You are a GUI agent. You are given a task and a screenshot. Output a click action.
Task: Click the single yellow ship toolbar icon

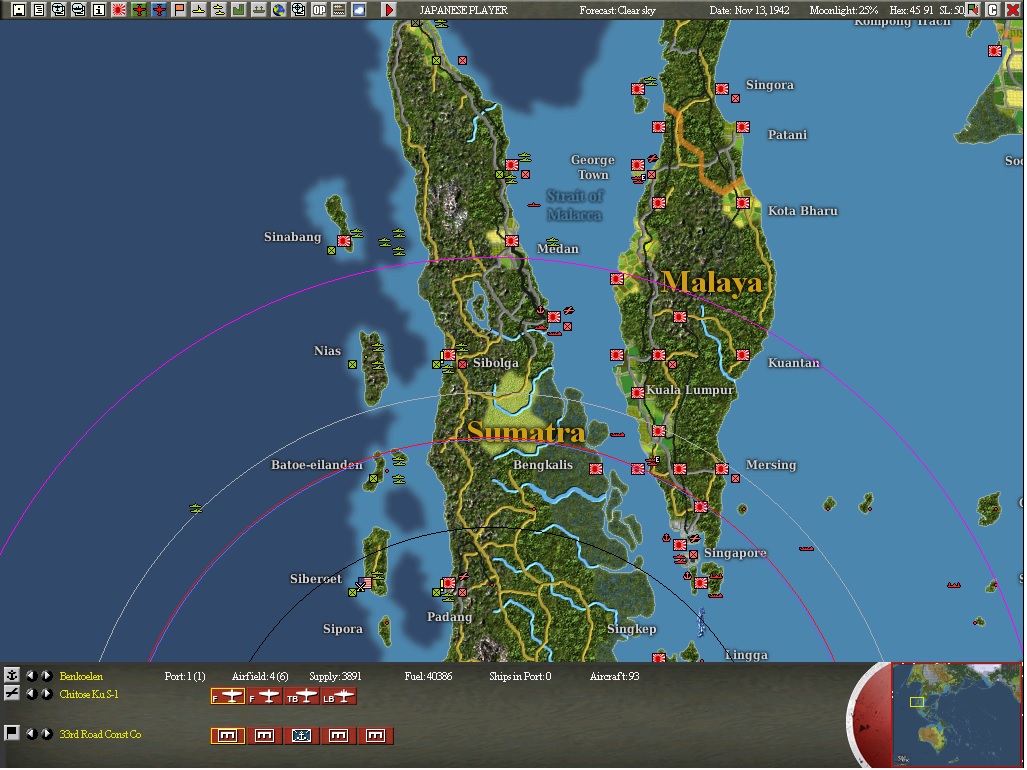point(199,10)
